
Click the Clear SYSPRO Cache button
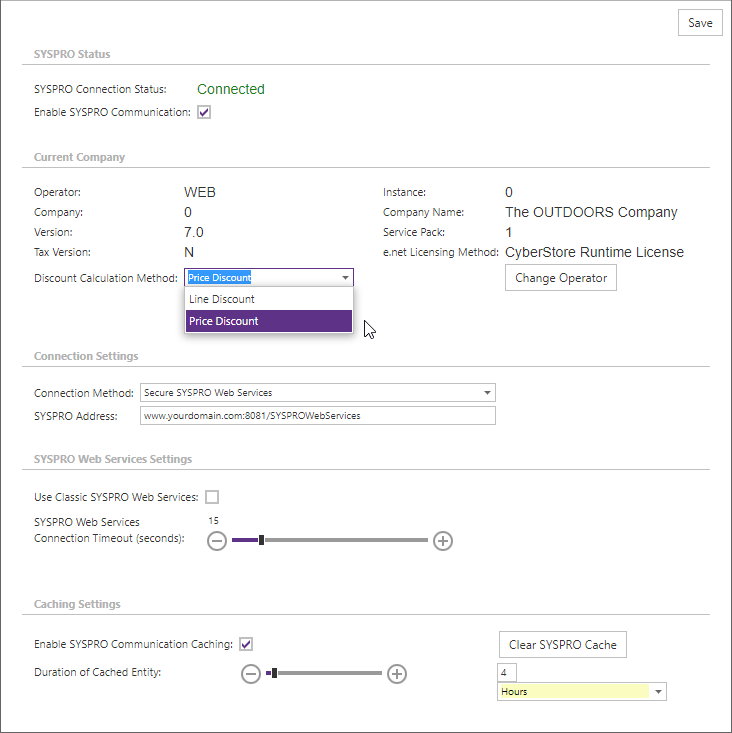pos(563,645)
